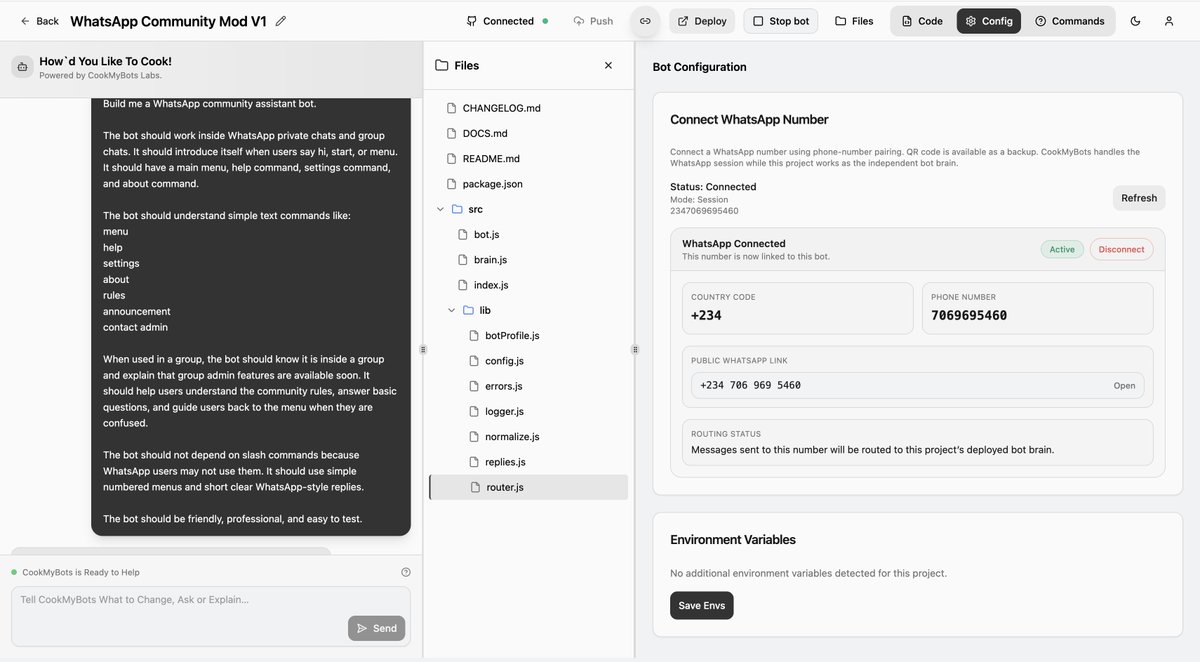Toggle dark mode moon icon
The height and width of the screenshot is (662, 1200).
(x=1135, y=21)
